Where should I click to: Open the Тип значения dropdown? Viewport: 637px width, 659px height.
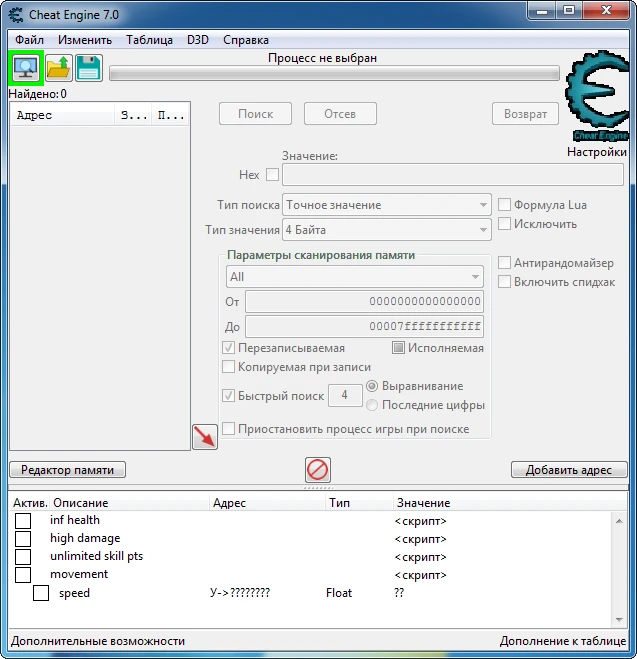387,229
